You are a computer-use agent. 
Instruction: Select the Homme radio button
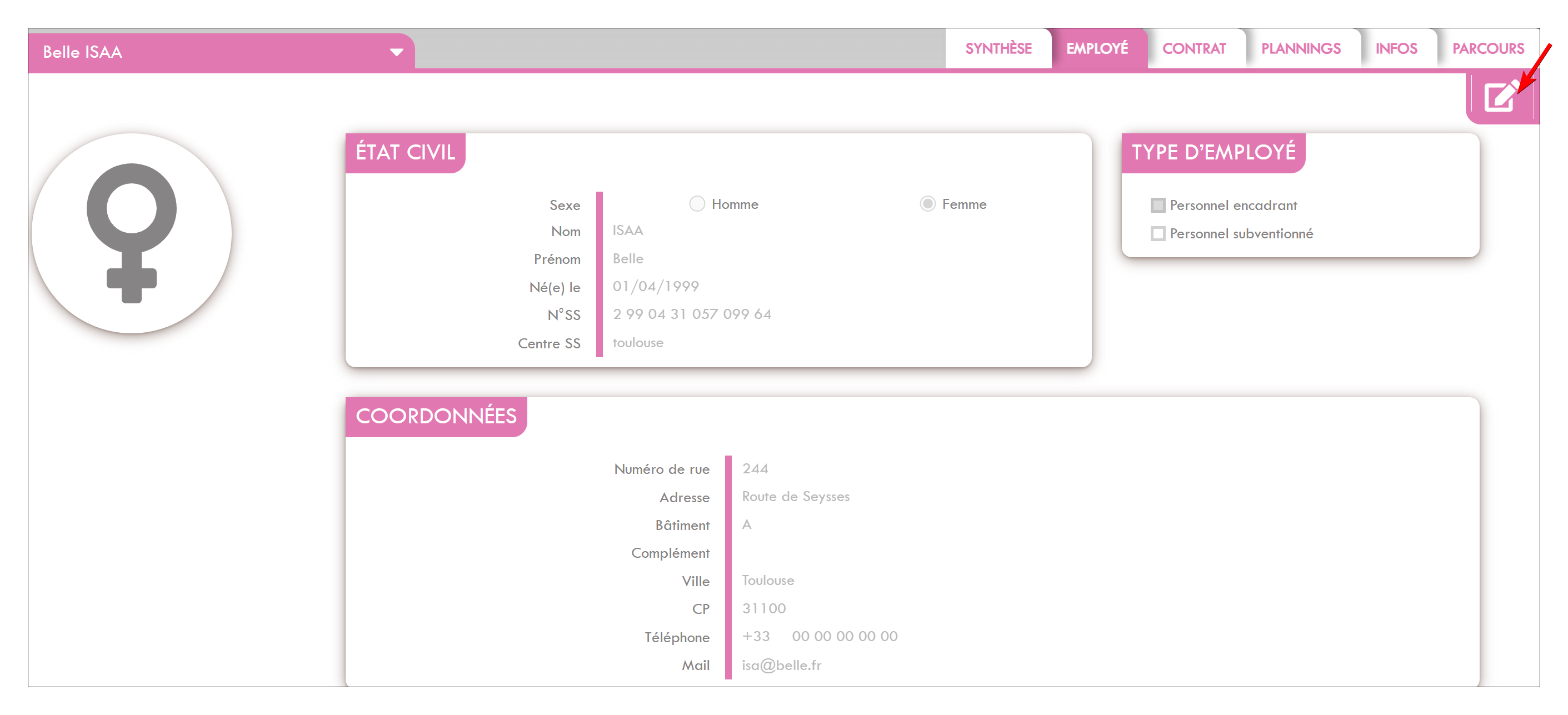697,204
